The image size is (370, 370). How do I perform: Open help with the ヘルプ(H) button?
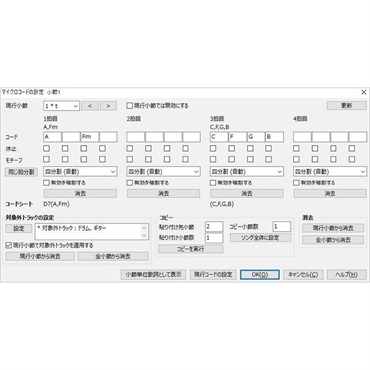[x=347, y=274]
